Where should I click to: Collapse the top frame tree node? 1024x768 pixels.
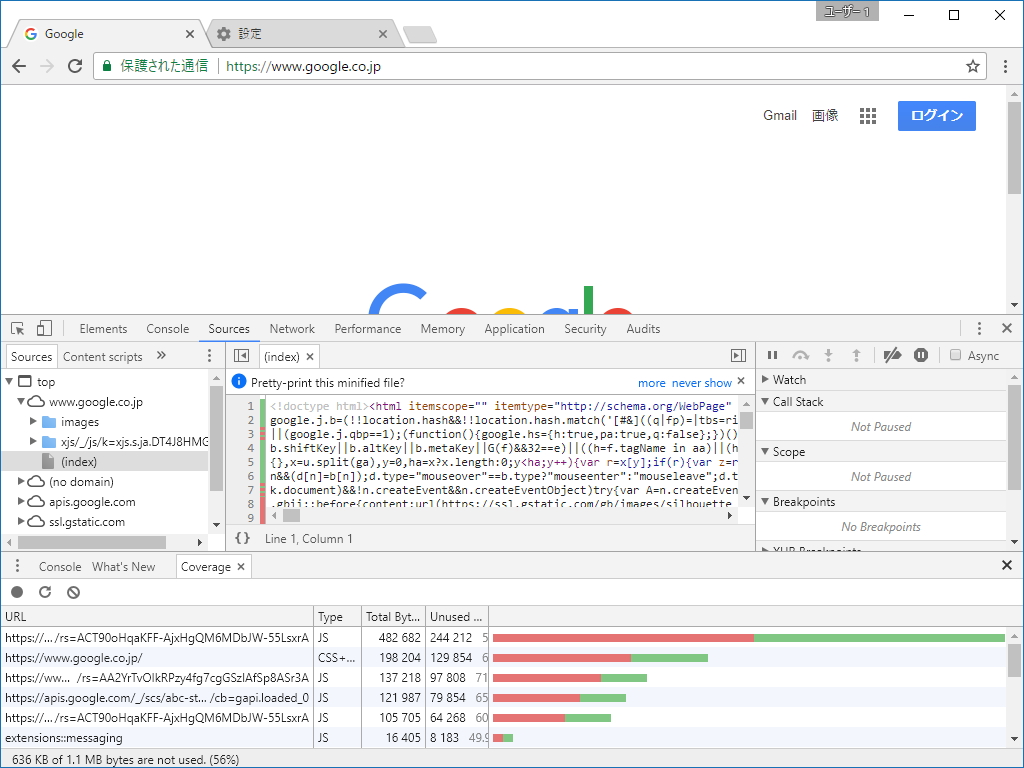(x=9, y=381)
